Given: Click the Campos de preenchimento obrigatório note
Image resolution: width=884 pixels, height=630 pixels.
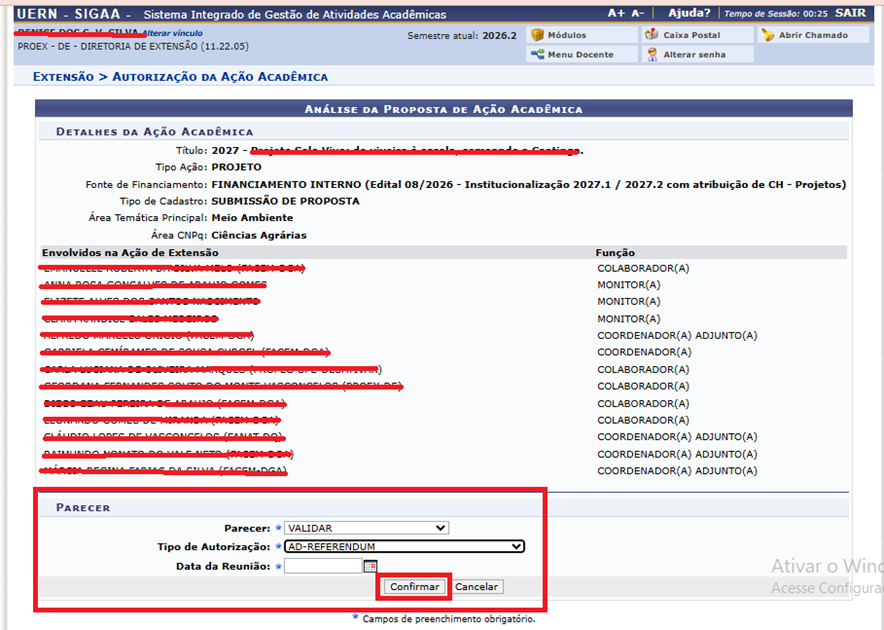Looking at the screenshot, I should 449,619.
